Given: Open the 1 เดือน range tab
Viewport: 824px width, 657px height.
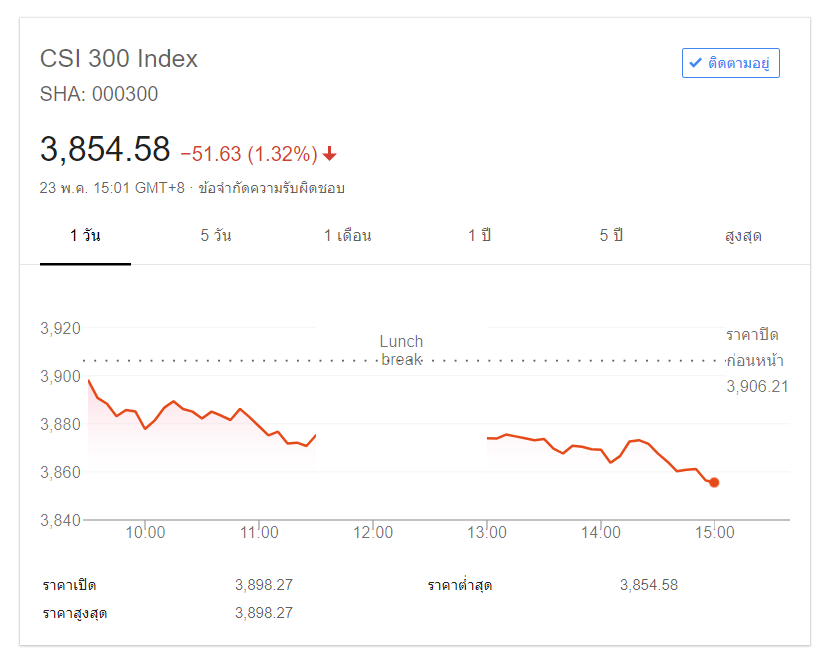Looking at the screenshot, I should coord(347,236).
